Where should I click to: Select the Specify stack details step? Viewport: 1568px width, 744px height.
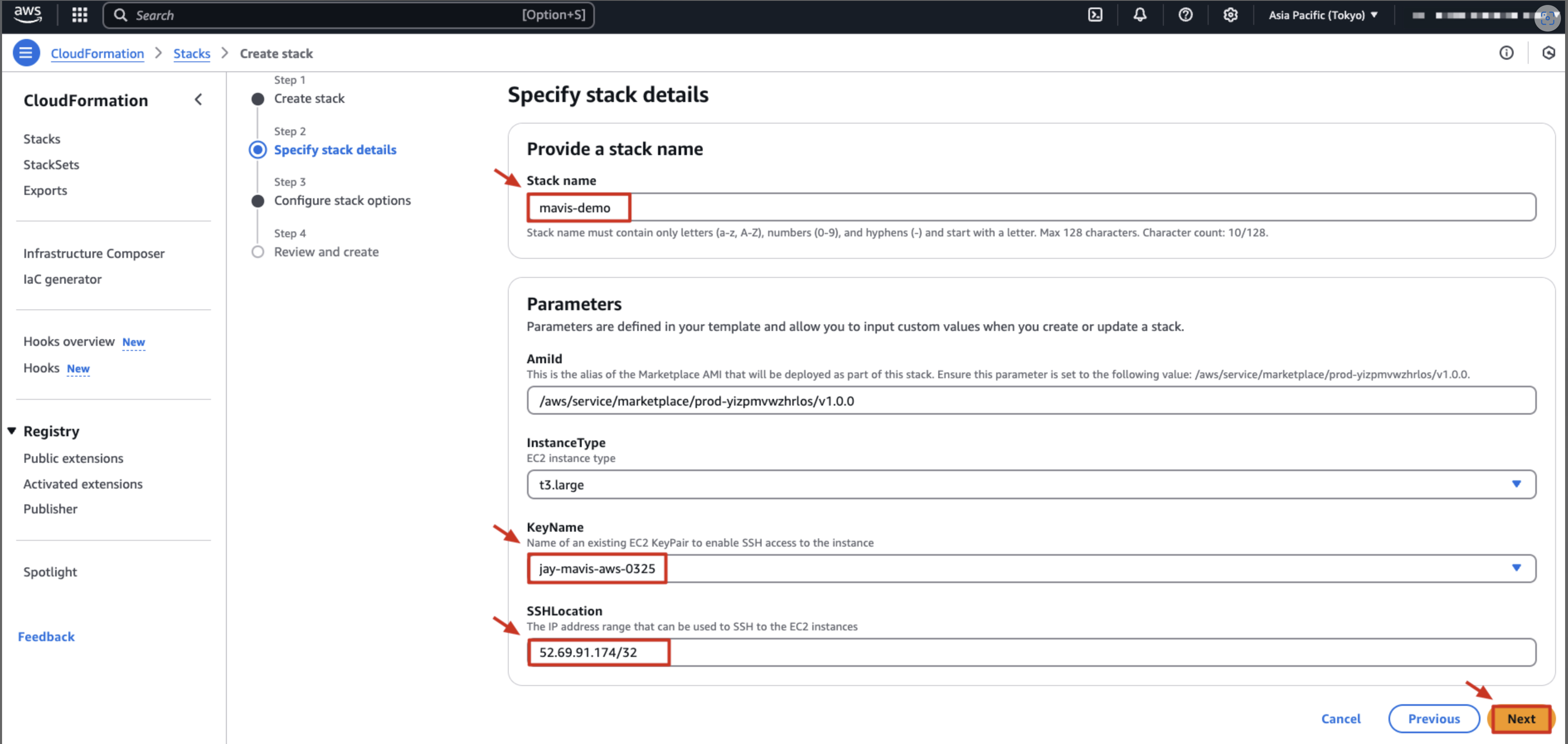(x=334, y=150)
